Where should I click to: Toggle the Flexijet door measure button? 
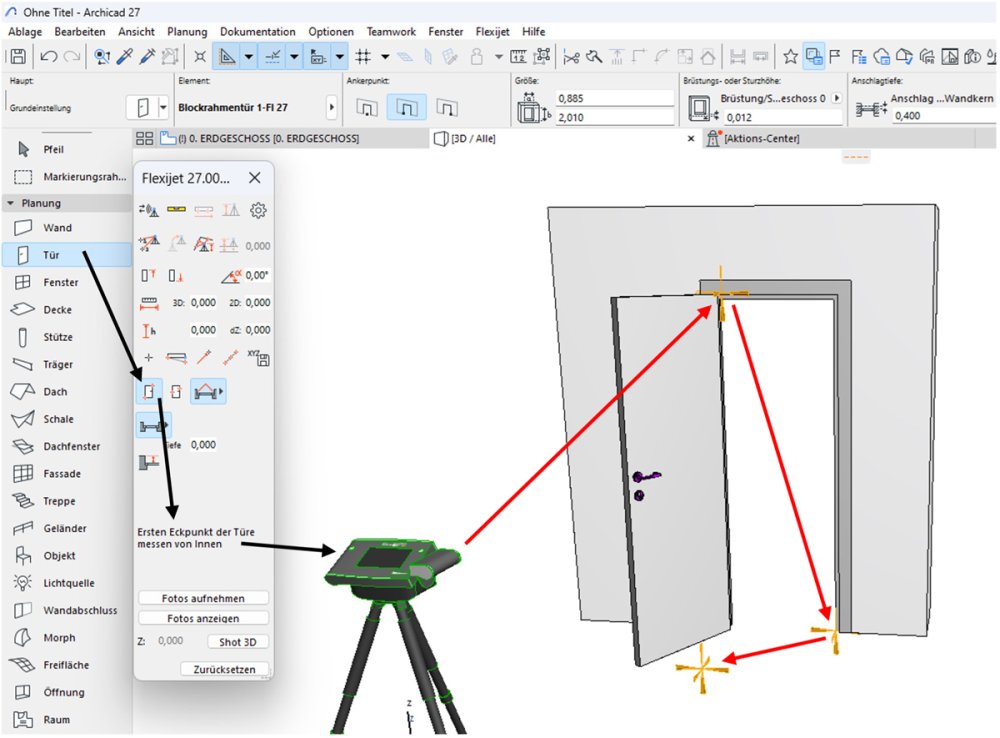149,391
